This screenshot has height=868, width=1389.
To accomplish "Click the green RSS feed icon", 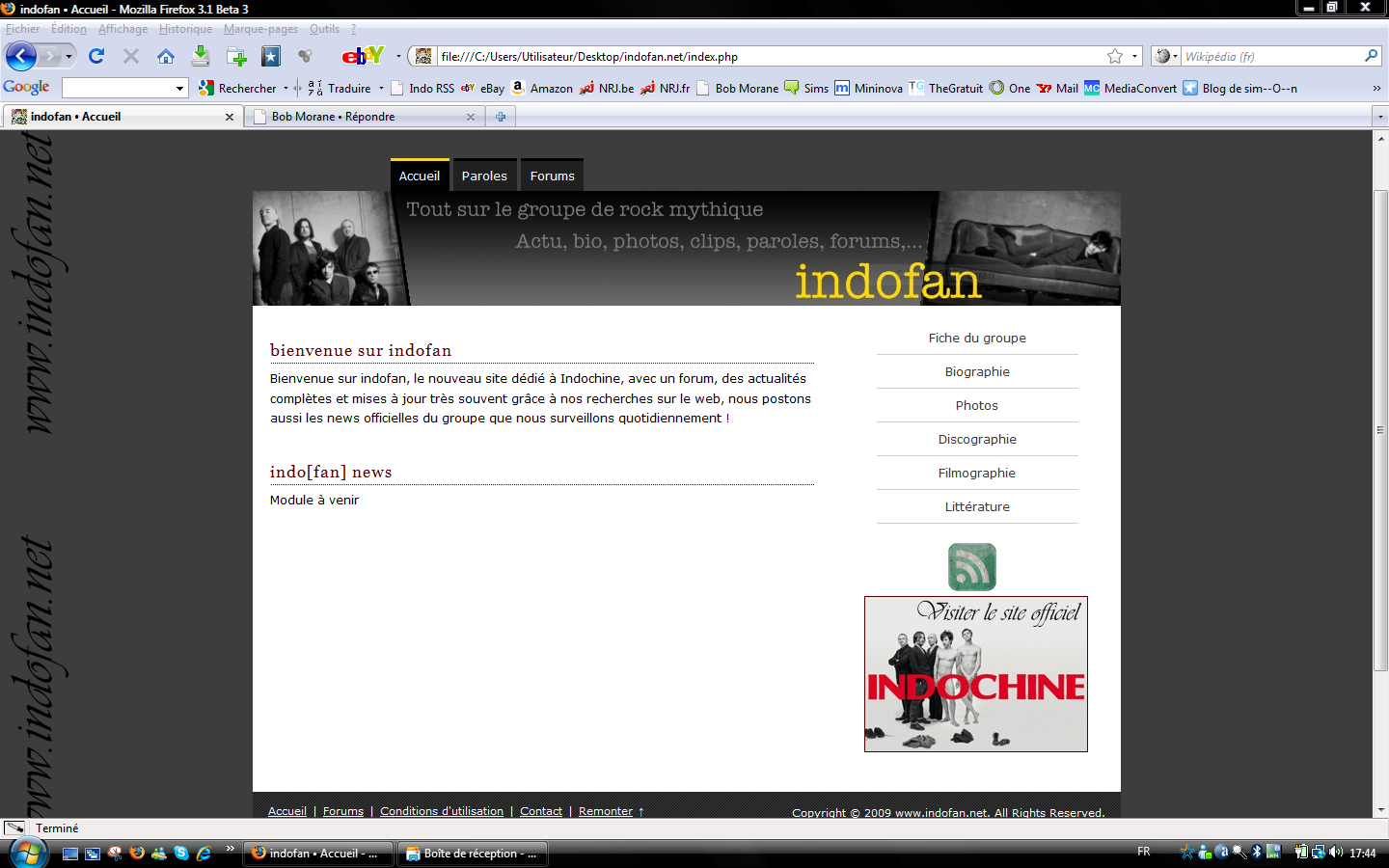I will pyautogui.click(x=972, y=567).
